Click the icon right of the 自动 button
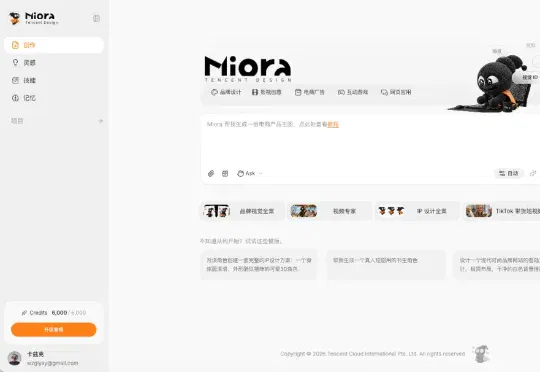Screen dimensions: 540x372 click(533, 173)
